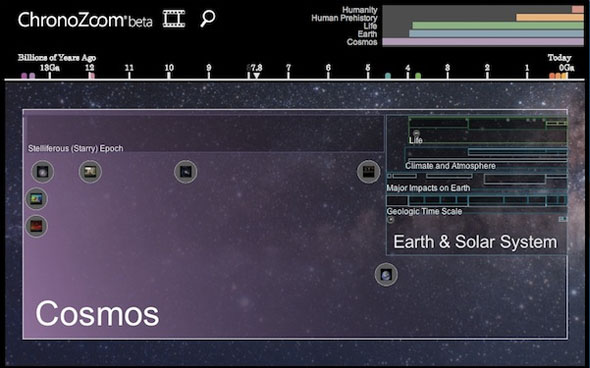Viewport: 590px width, 368px height.
Task: Zoom into the Cosmos timeline title
Action: [97, 314]
